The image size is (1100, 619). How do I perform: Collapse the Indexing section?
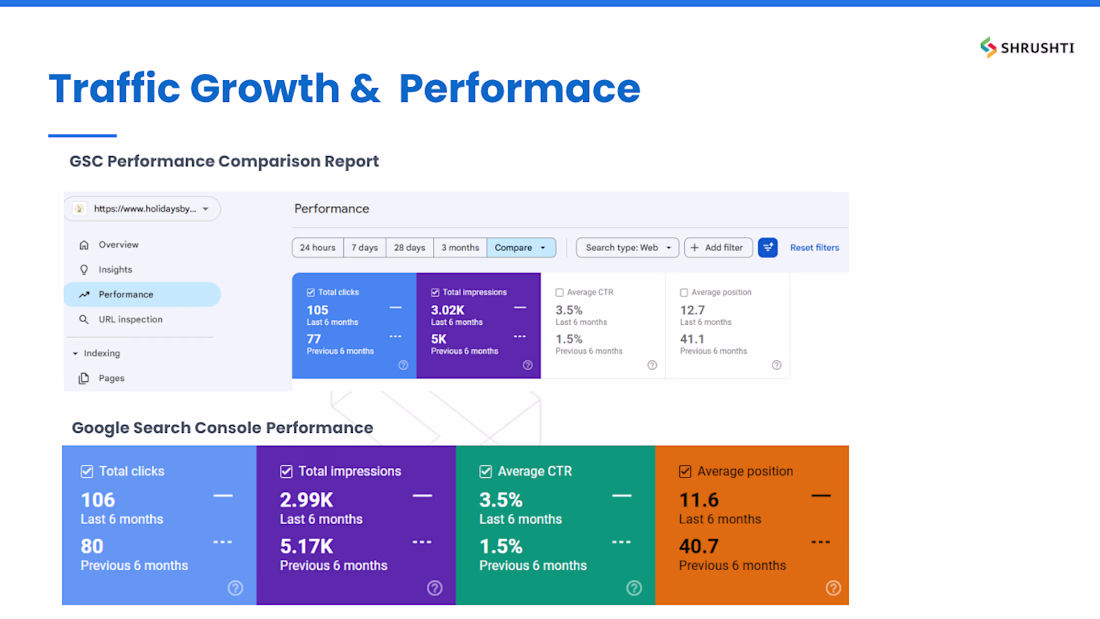[x=75, y=354]
